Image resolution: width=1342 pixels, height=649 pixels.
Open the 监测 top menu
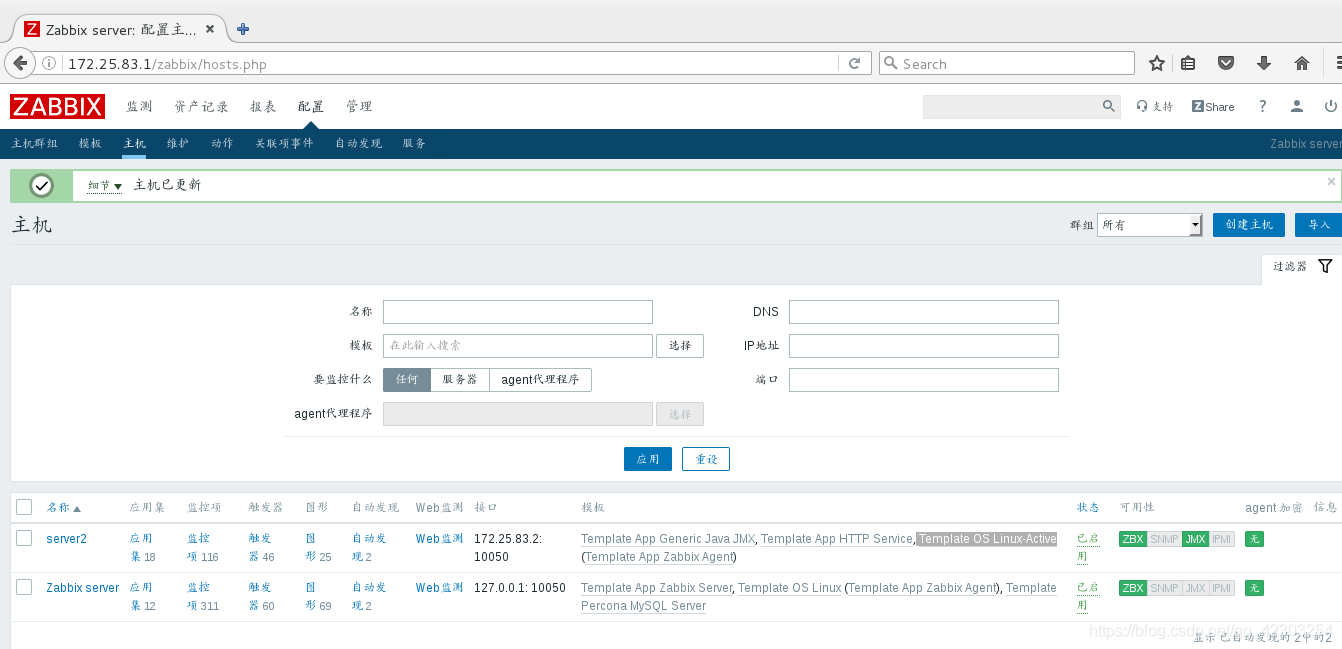pos(139,106)
